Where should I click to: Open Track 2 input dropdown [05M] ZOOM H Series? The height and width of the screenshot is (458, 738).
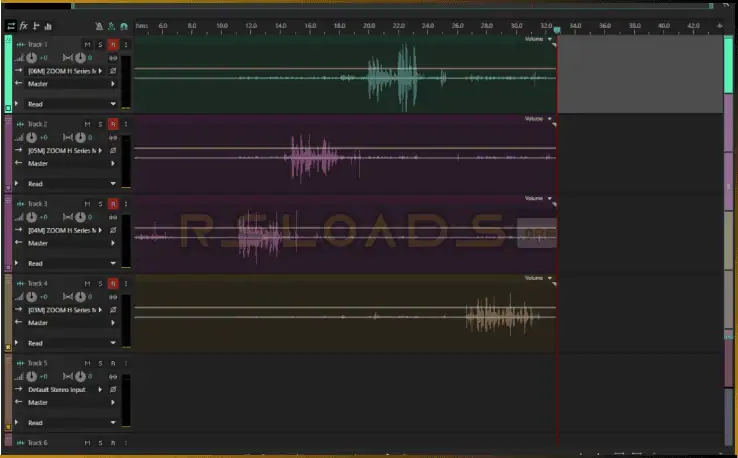(x=65, y=151)
